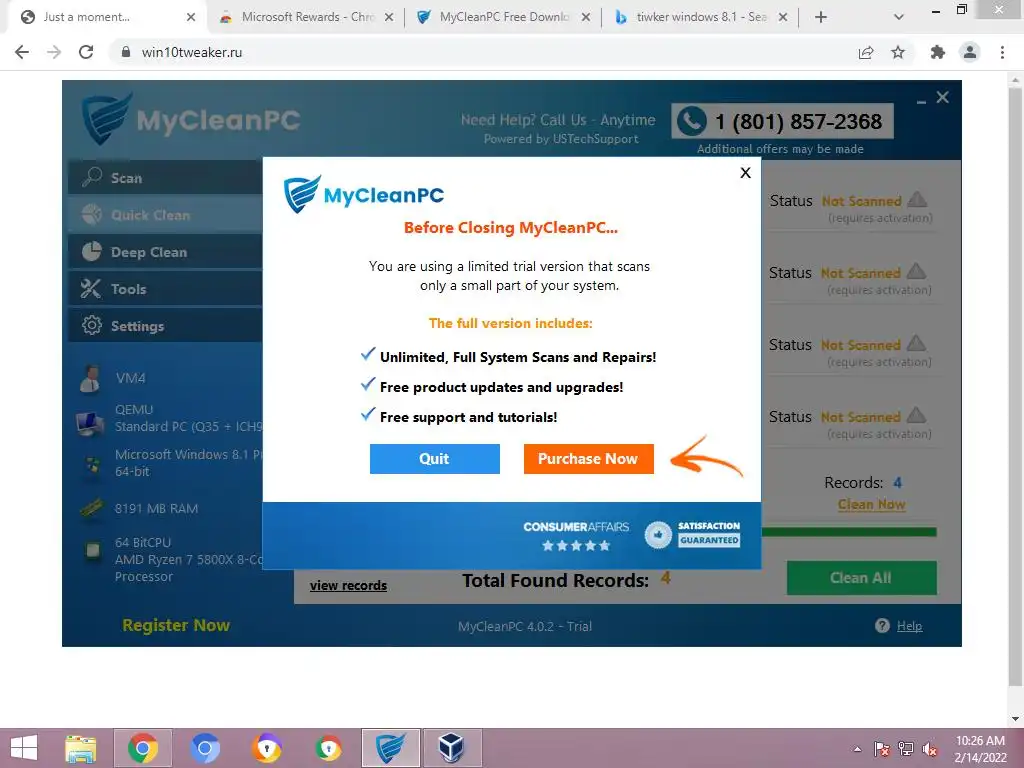Click the MyCleanPC shield logo in header
Viewport: 1024px width, 768px height.
(x=108, y=118)
